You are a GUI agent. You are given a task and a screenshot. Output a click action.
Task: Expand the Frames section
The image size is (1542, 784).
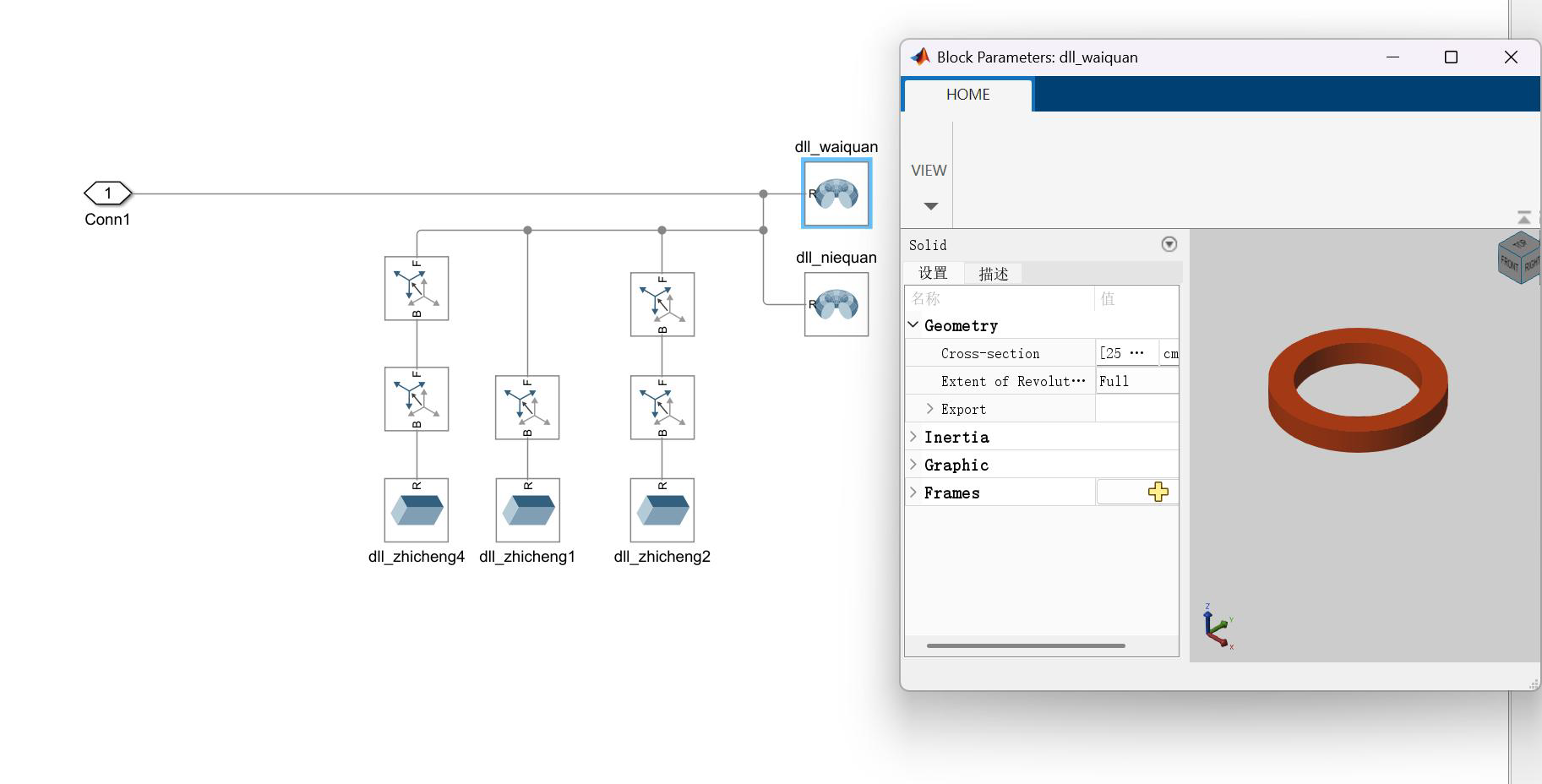(x=913, y=493)
